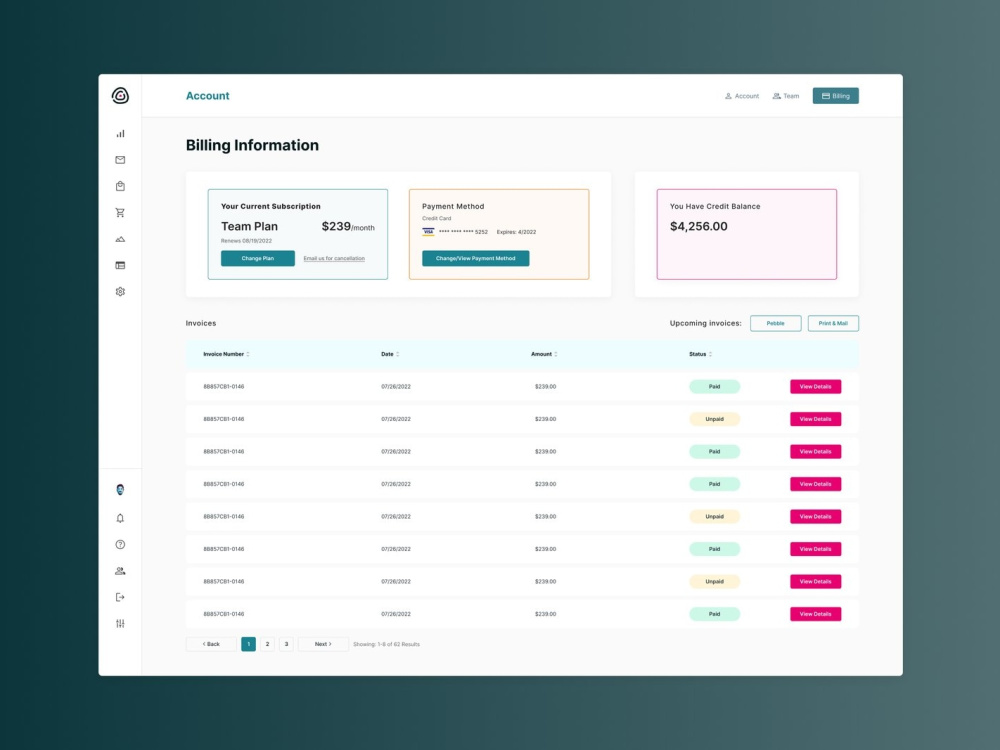The height and width of the screenshot is (750, 1000).
Task: Open the help question mark icon
Action: point(120,544)
